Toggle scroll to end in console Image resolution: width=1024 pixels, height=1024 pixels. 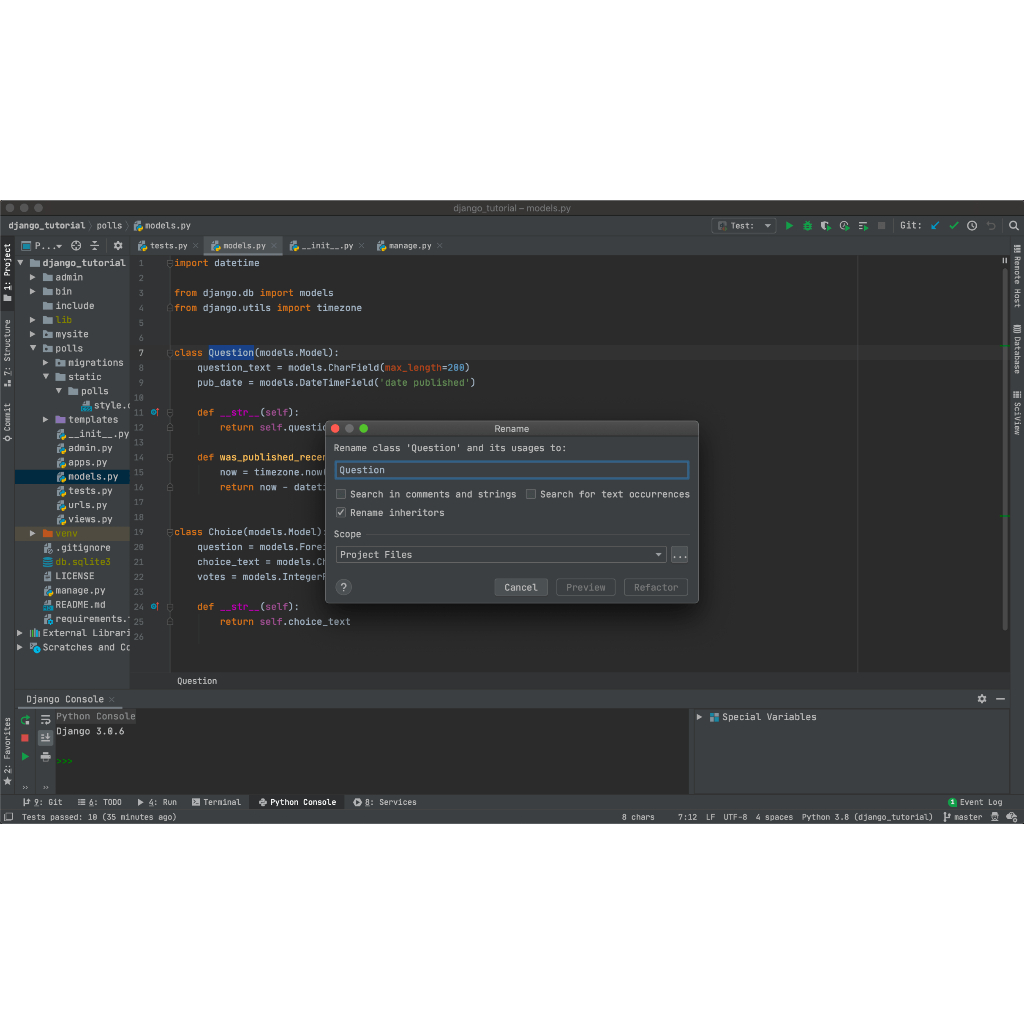click(x=46, y=738)
